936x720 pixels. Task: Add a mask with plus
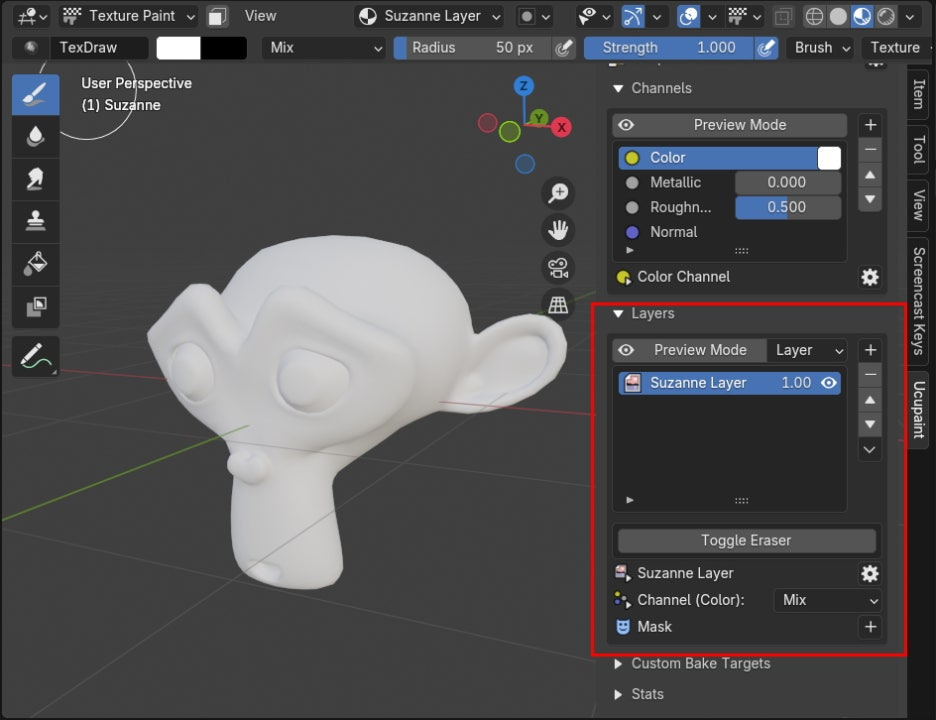870,627
